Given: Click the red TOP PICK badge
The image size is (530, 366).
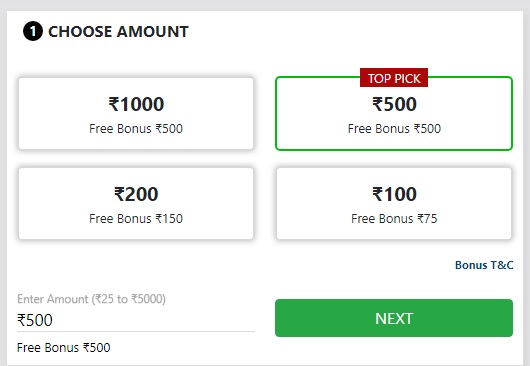Looking at the screenshot, I should click(x=394, y=78).
